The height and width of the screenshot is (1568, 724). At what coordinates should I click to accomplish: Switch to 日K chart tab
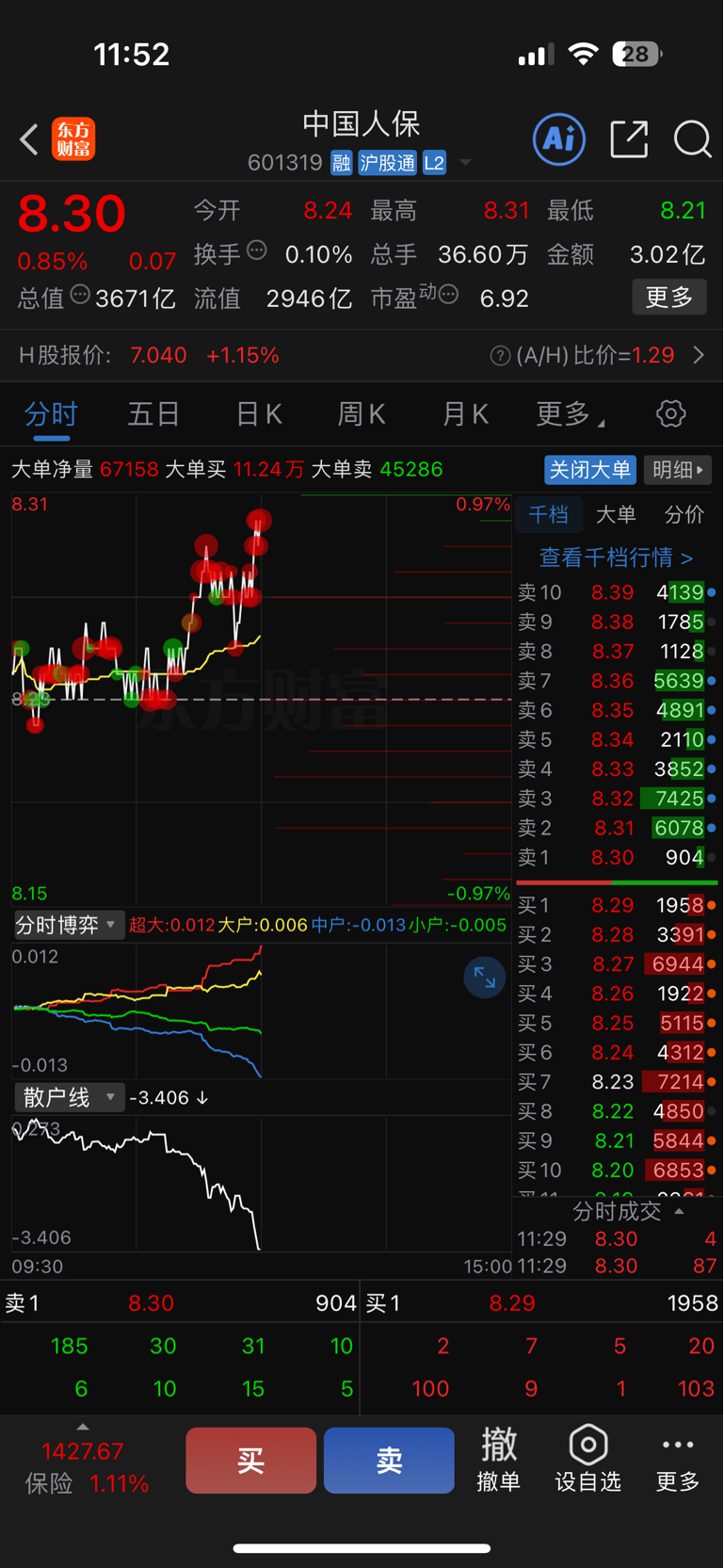click(x=258, y=413)
